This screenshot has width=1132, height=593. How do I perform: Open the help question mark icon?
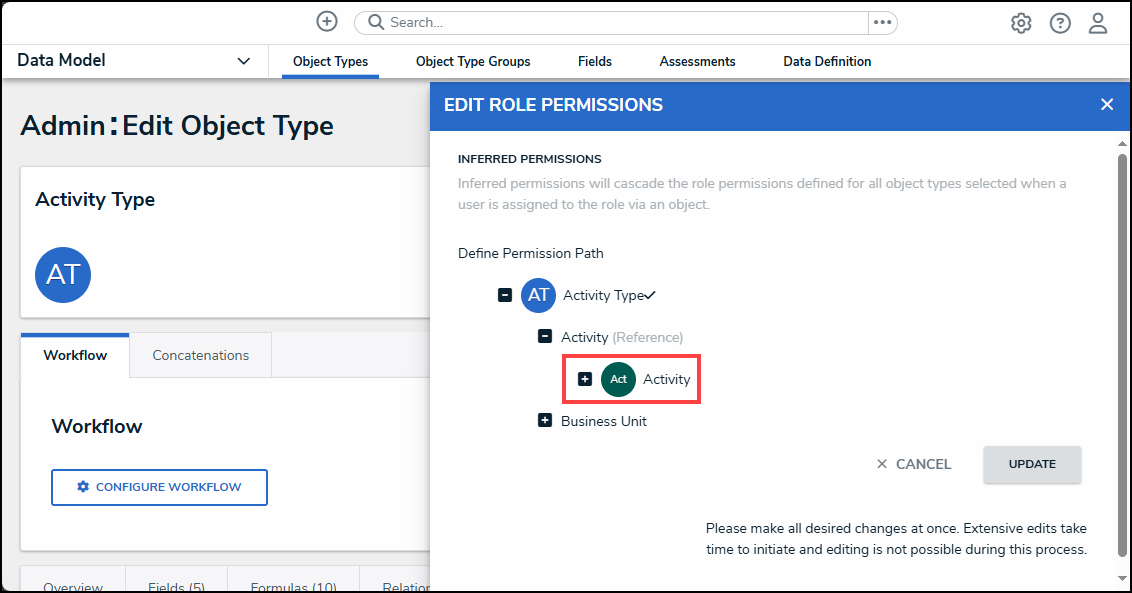pyautogui.click(x=1060, y=23)
